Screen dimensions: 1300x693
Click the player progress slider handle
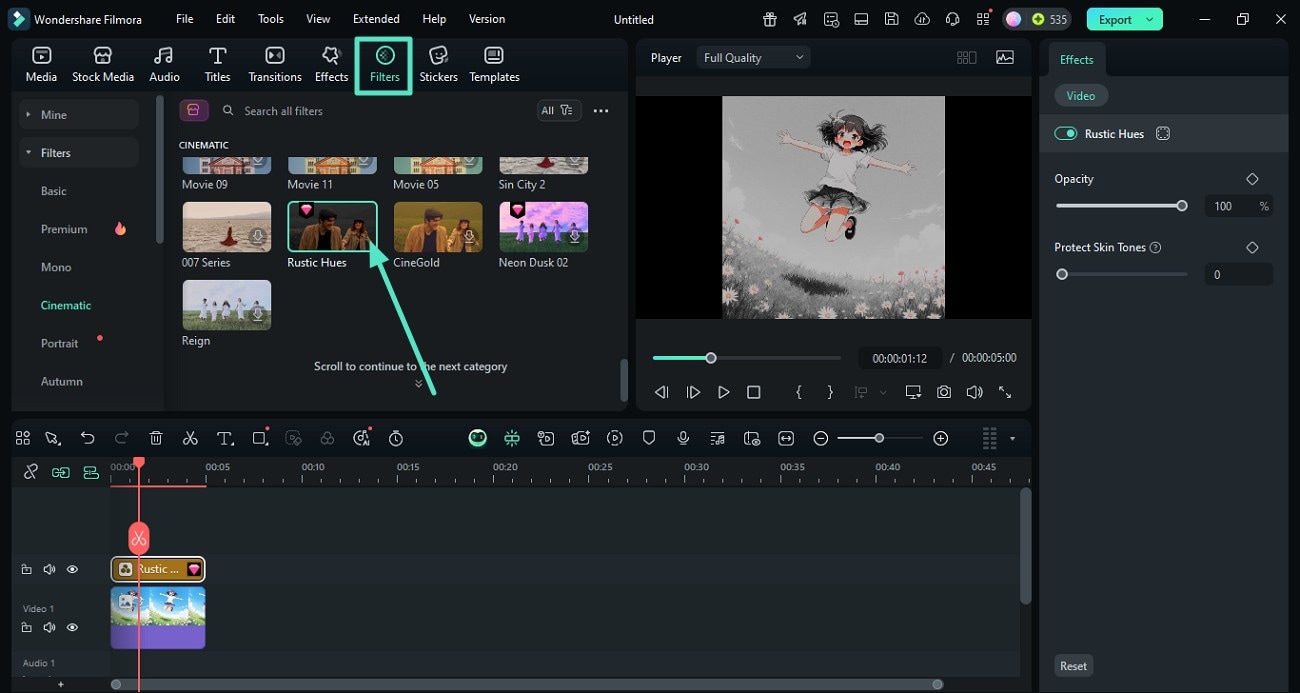tap(711, 358)
